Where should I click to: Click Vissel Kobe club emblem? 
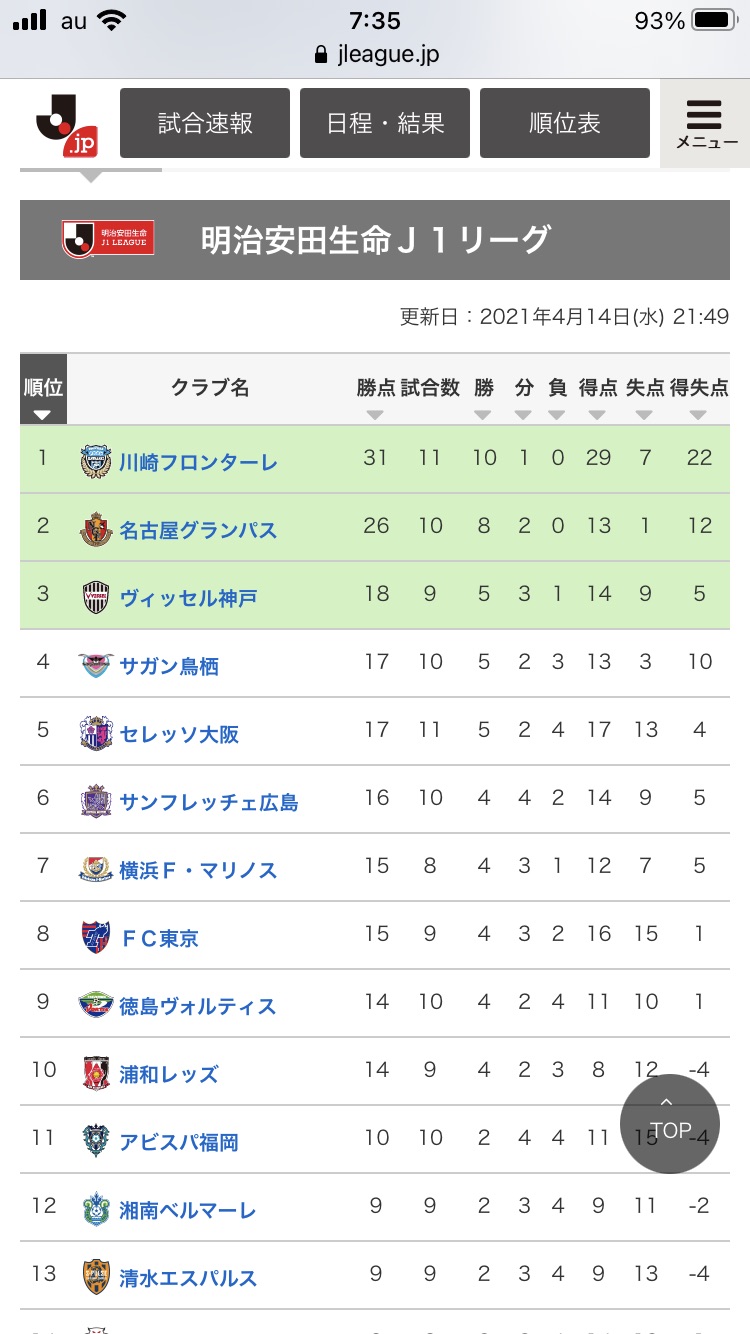click(95, 597)
